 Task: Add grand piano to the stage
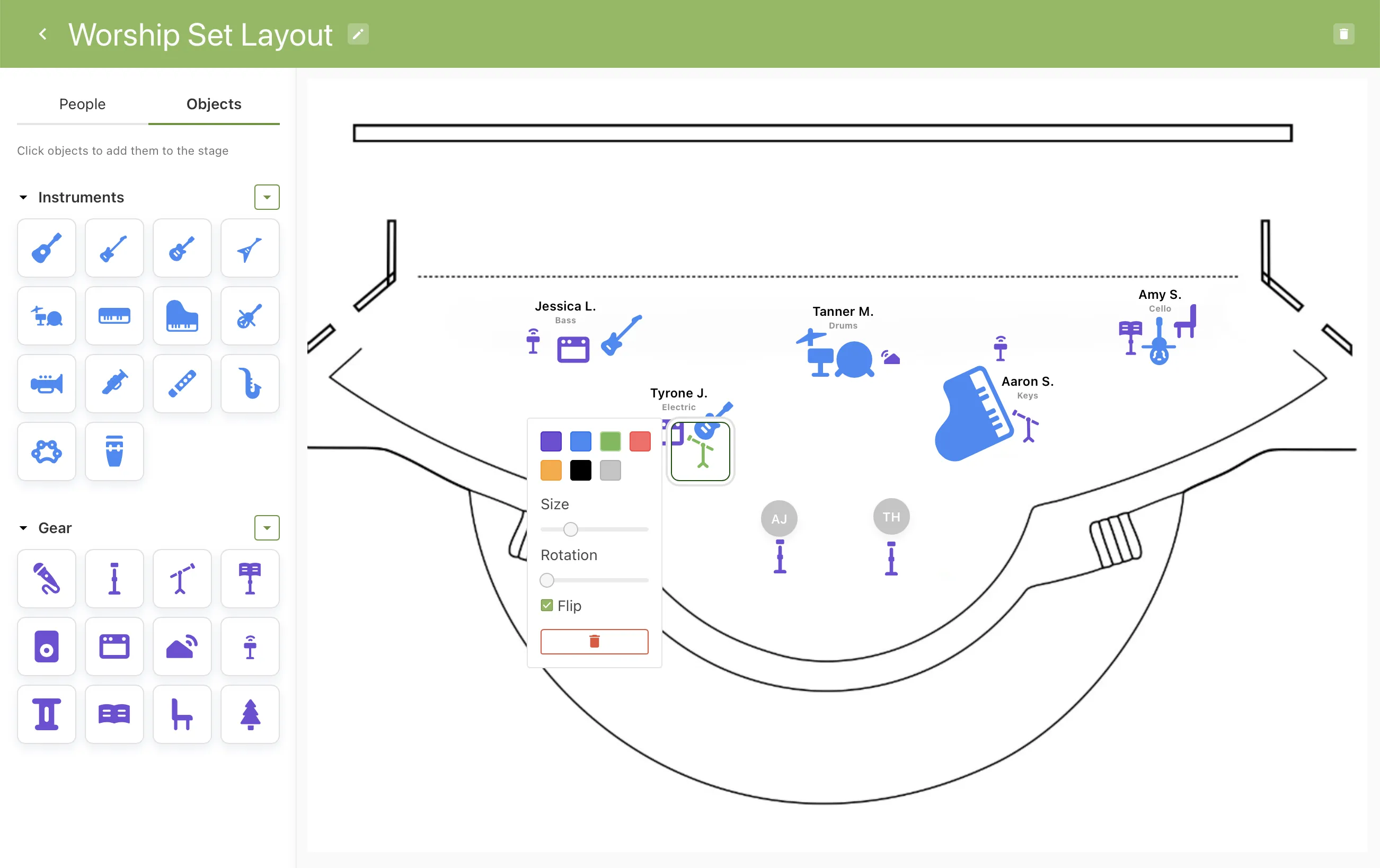tap(182, 316)
